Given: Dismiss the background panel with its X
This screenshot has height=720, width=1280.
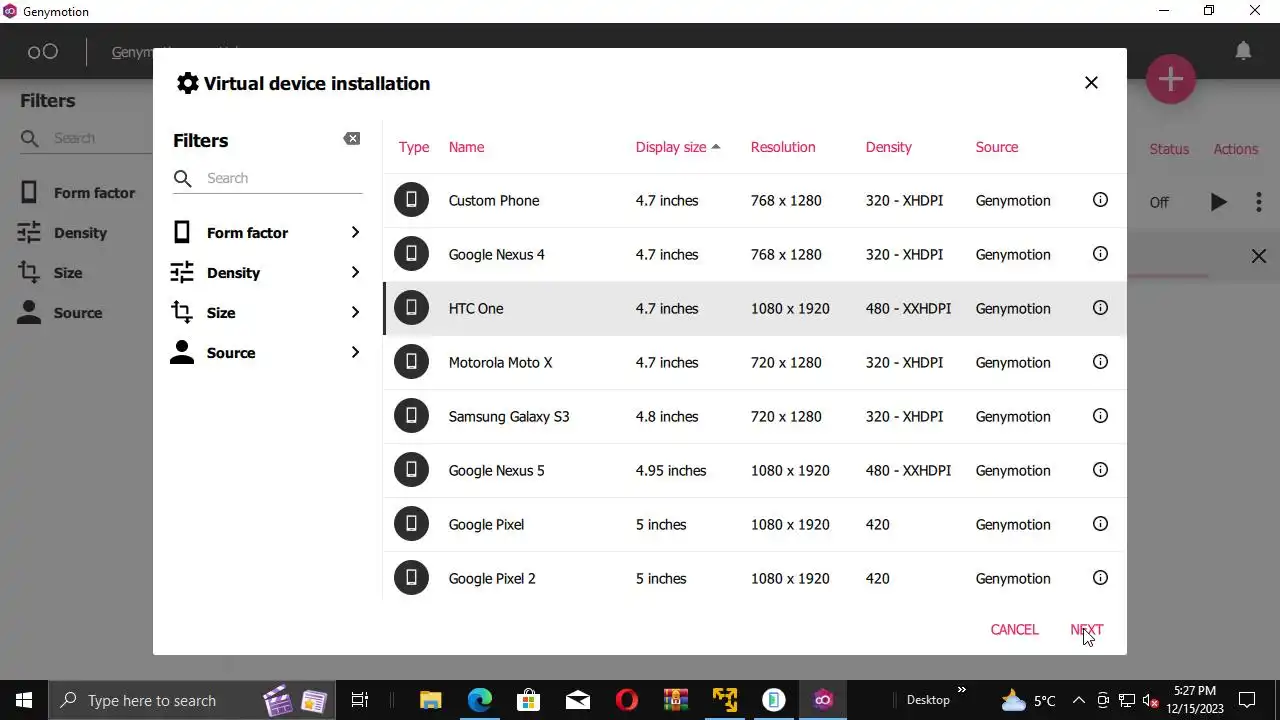Looking at the screenshot, I should tap(1259, 257).
